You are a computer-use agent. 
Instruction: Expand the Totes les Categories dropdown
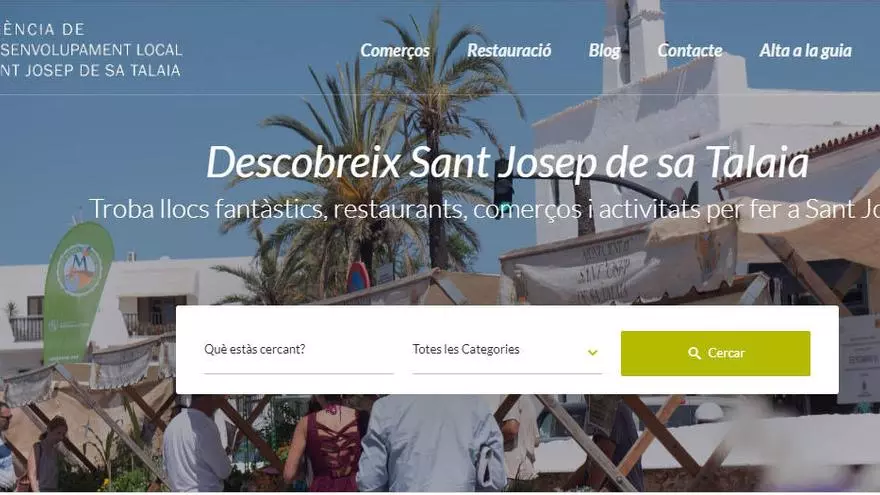[507, 352]
